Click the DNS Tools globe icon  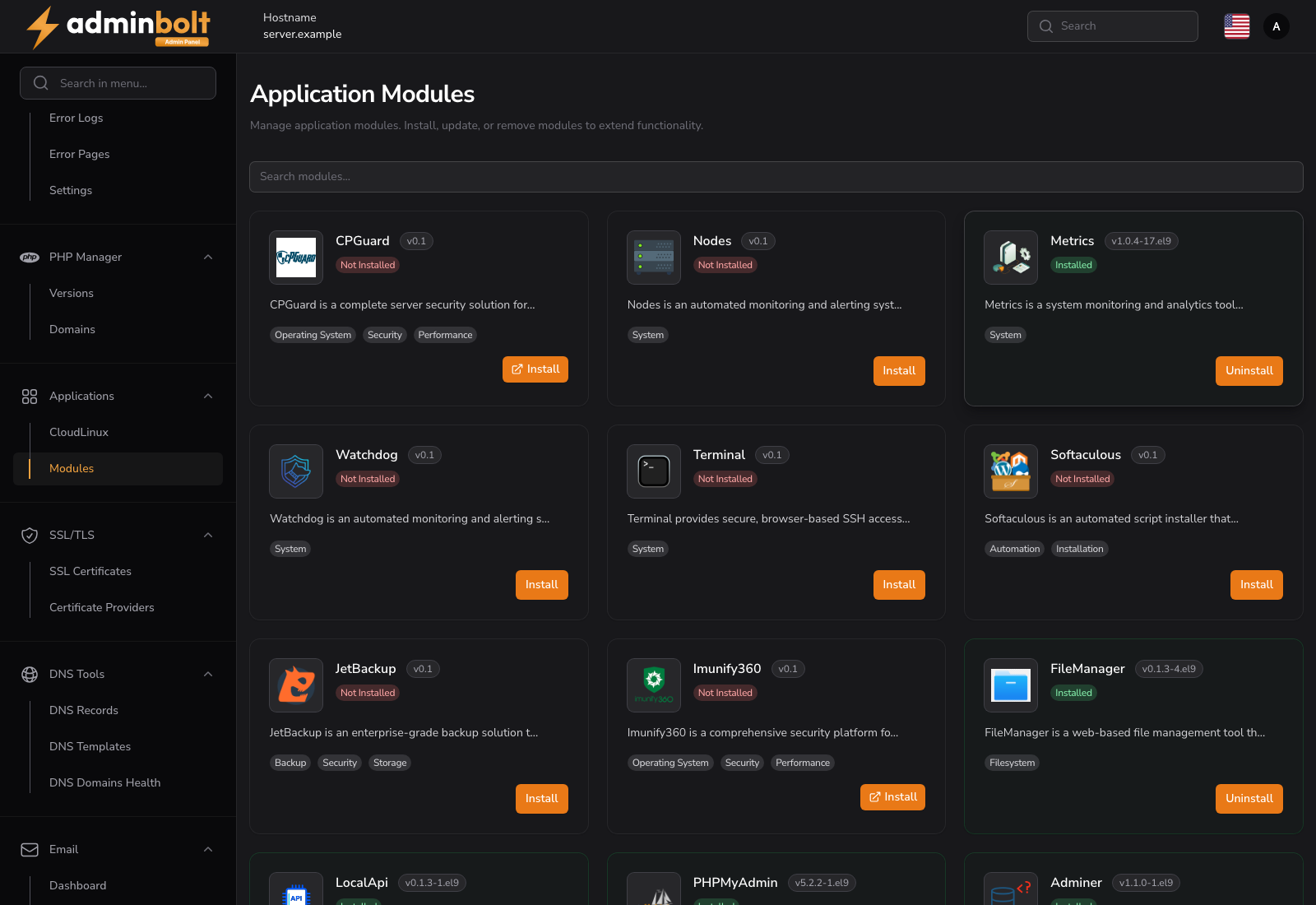[30, 675]
